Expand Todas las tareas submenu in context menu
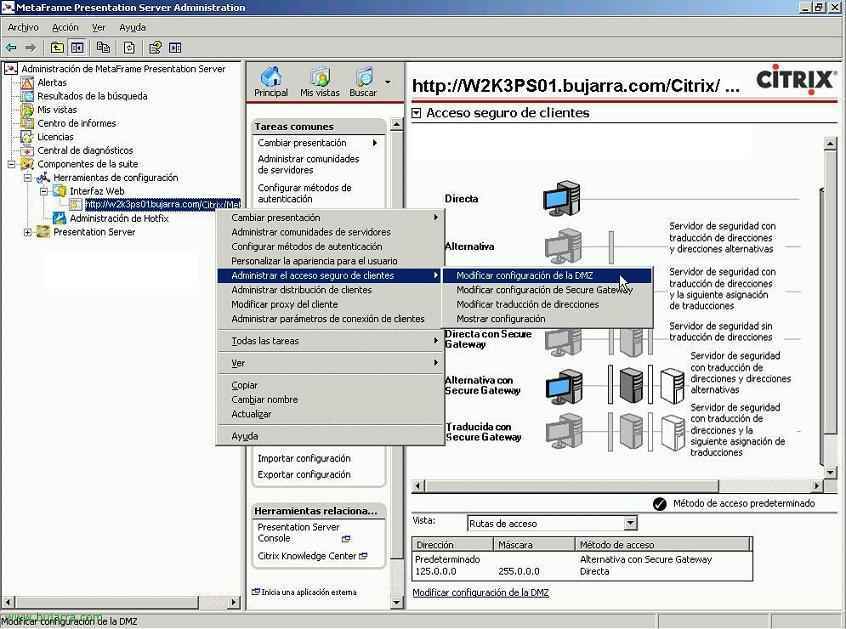This screenshot has width=846, height=629. [x=330, y=341]
